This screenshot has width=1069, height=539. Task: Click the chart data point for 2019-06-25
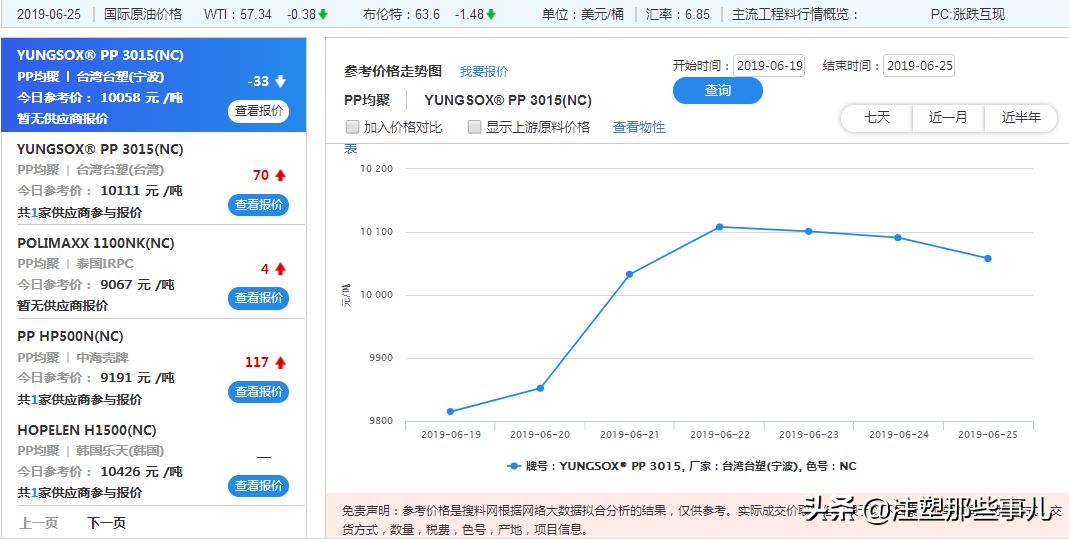pos(988,258)
